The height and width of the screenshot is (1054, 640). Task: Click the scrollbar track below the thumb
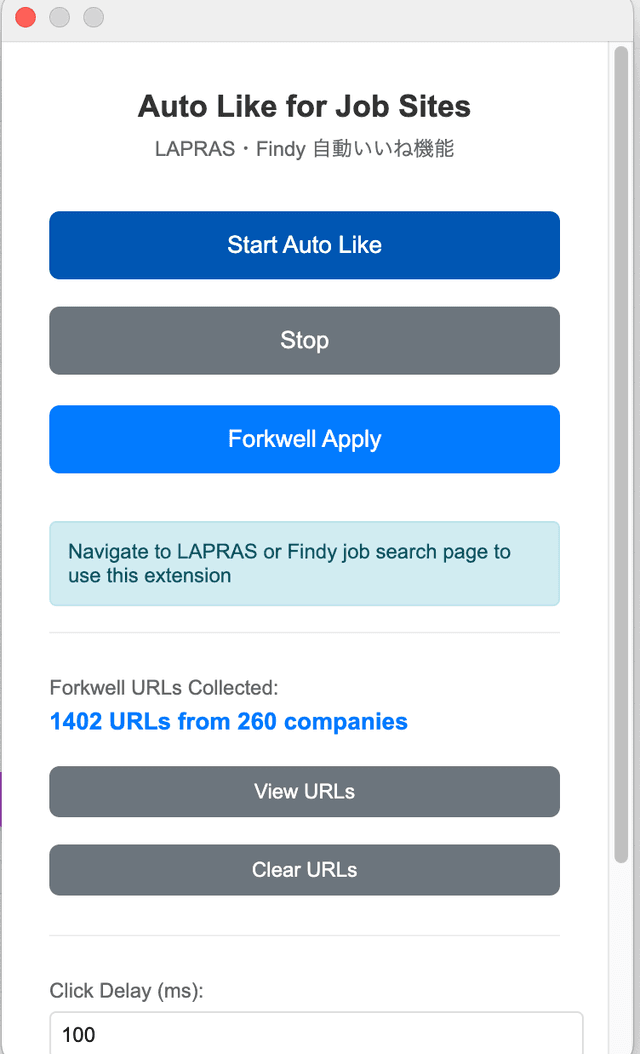tap(621, 960)
